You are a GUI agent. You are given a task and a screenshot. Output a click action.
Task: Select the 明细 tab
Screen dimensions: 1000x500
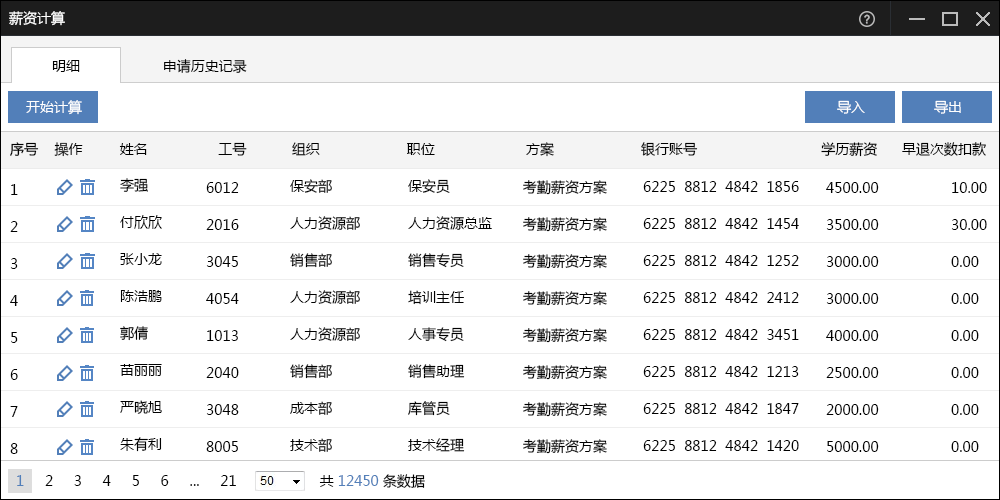[66, 66]
